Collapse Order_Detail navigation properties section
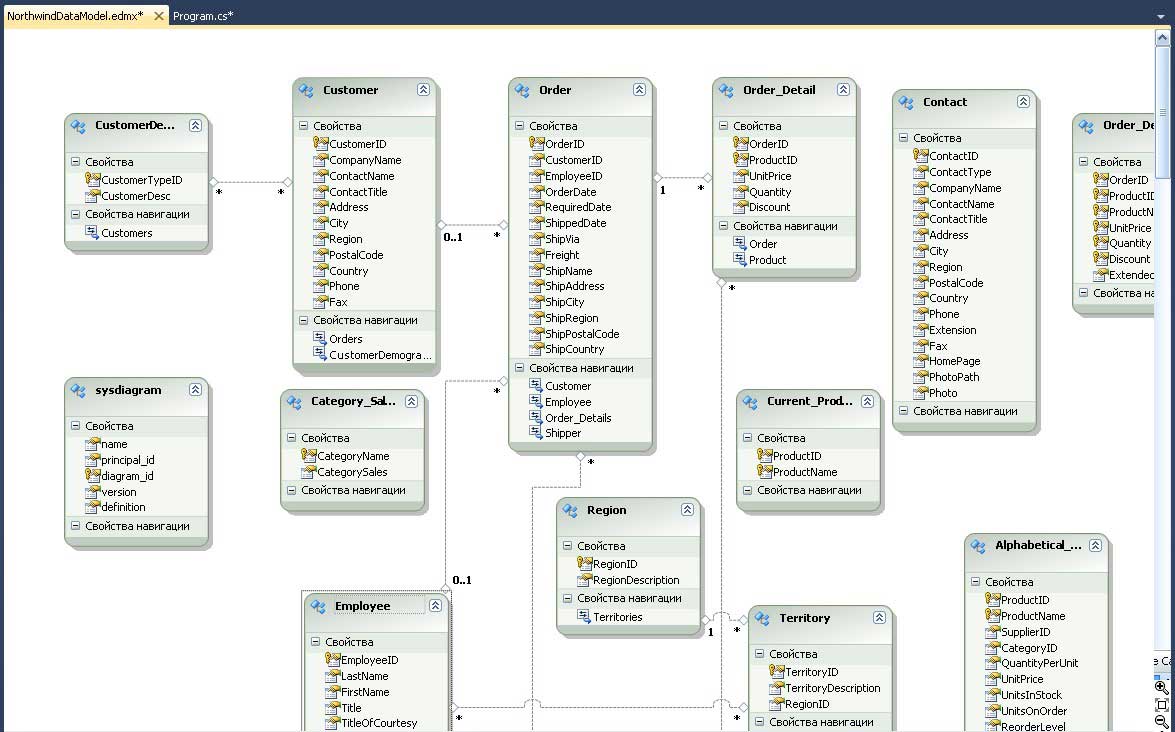This screenshot has width=1175, height=732. (723, 226)
